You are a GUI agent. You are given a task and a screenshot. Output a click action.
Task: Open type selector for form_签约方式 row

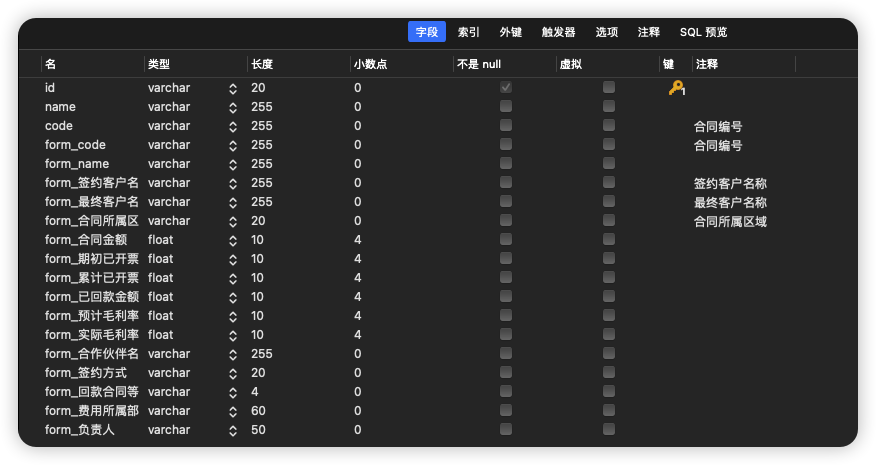[233, 373]
